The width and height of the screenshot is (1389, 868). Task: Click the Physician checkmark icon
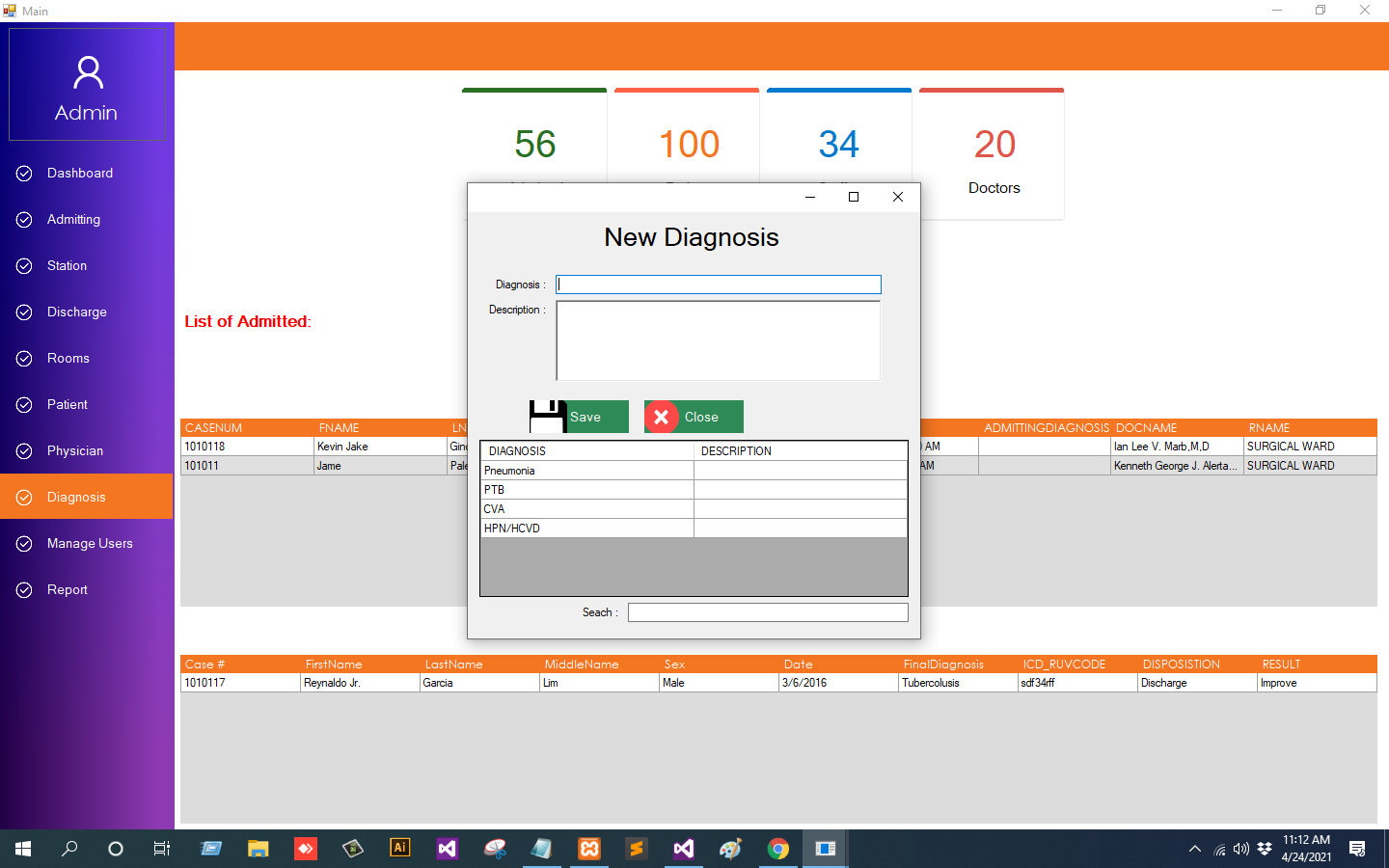point(24,450)
